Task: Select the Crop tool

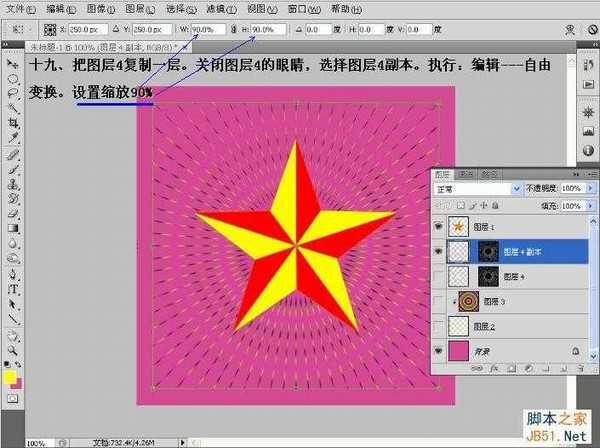Action: [x=14, y=123]
